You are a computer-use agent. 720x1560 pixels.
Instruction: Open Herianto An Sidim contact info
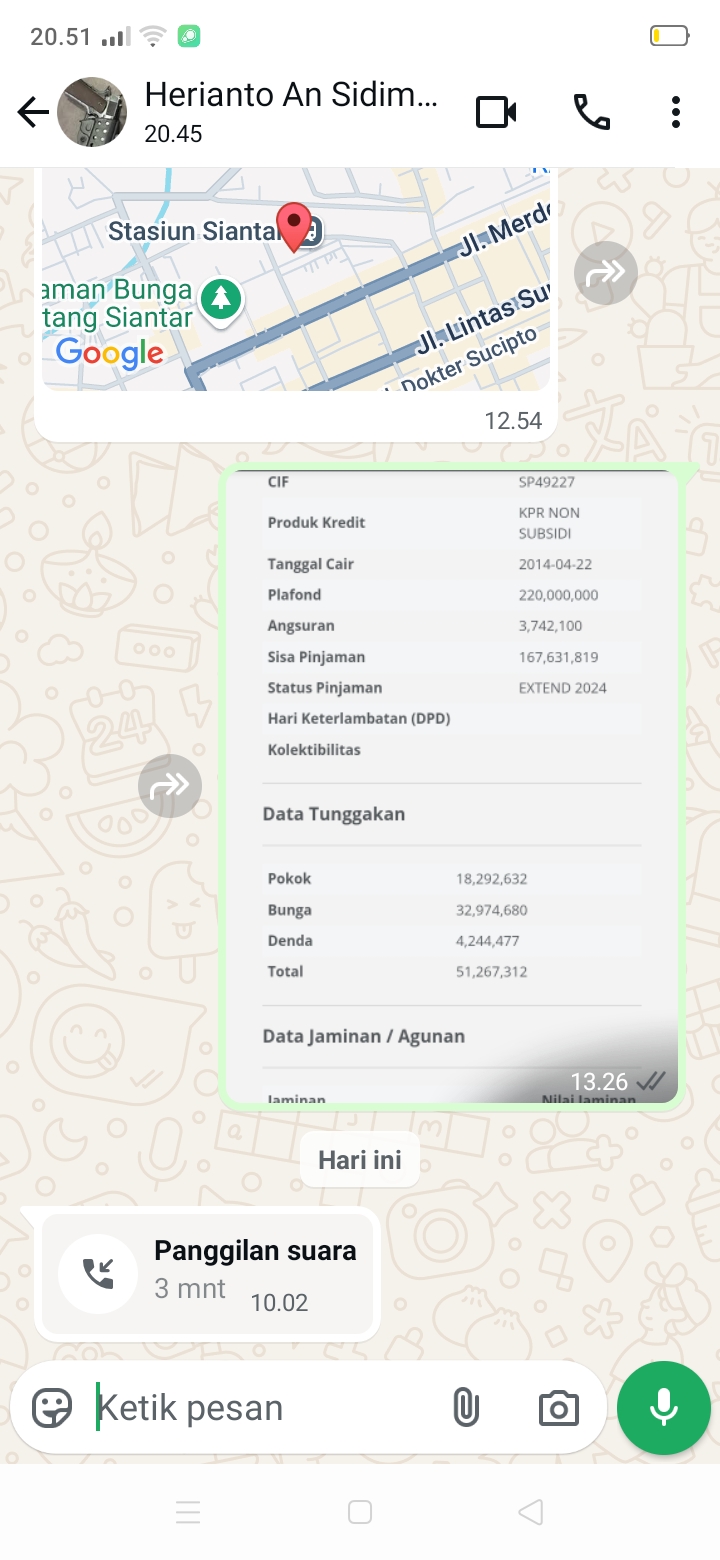290,96
